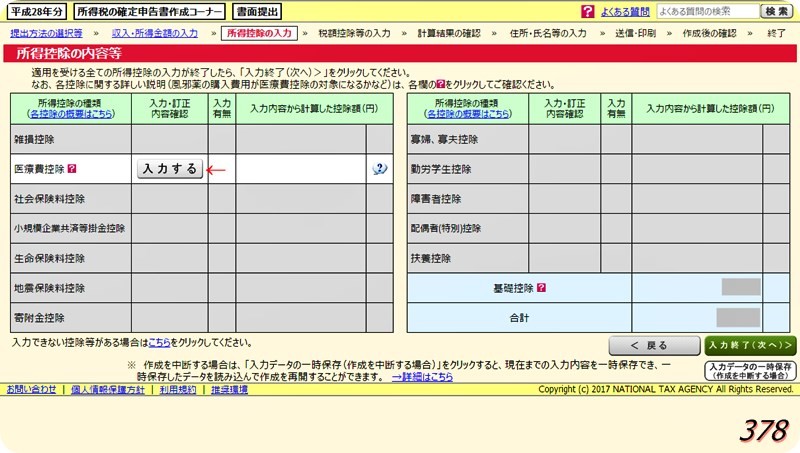Open the 推奨環境 footer link
The height and width of the screenshot is (453, 800).
click(x=229, y=389)
